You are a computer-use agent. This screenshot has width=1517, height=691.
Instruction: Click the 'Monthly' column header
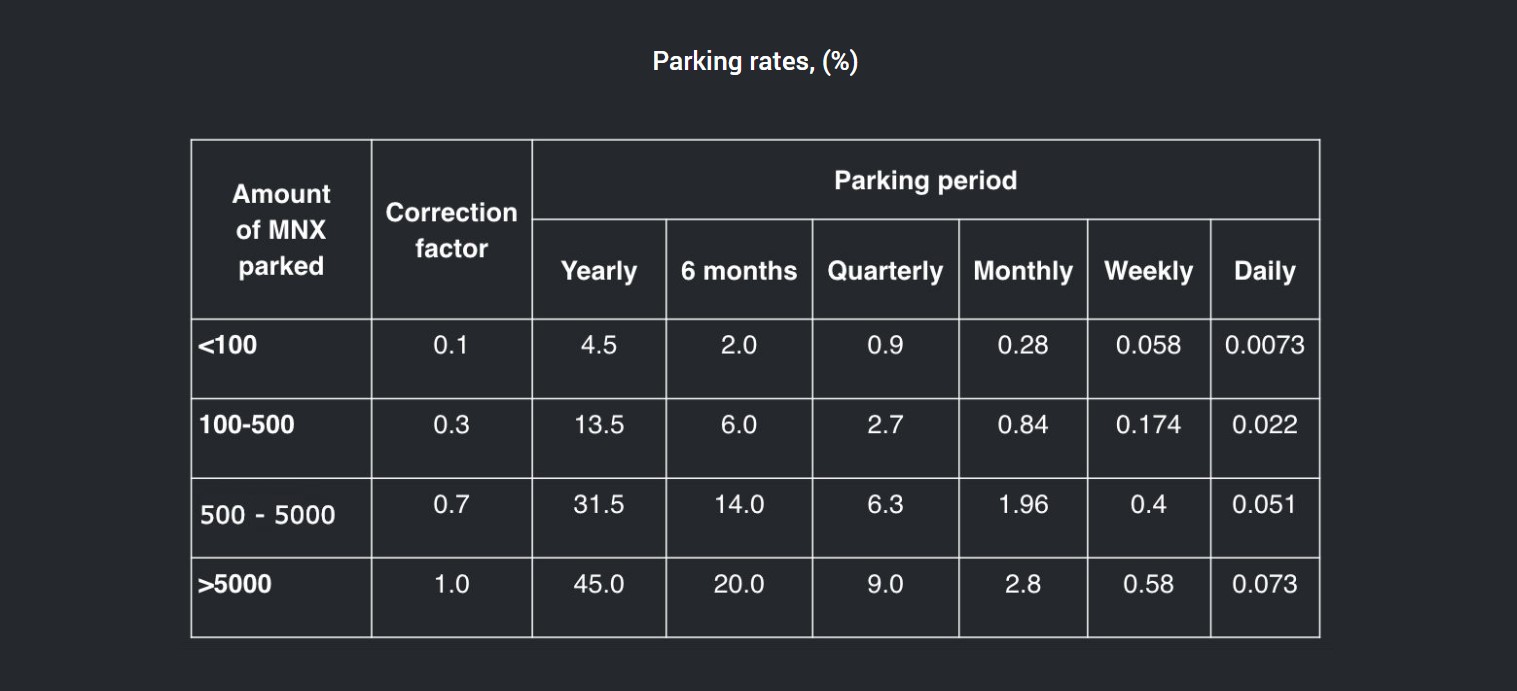click(x=1022, y=271)
